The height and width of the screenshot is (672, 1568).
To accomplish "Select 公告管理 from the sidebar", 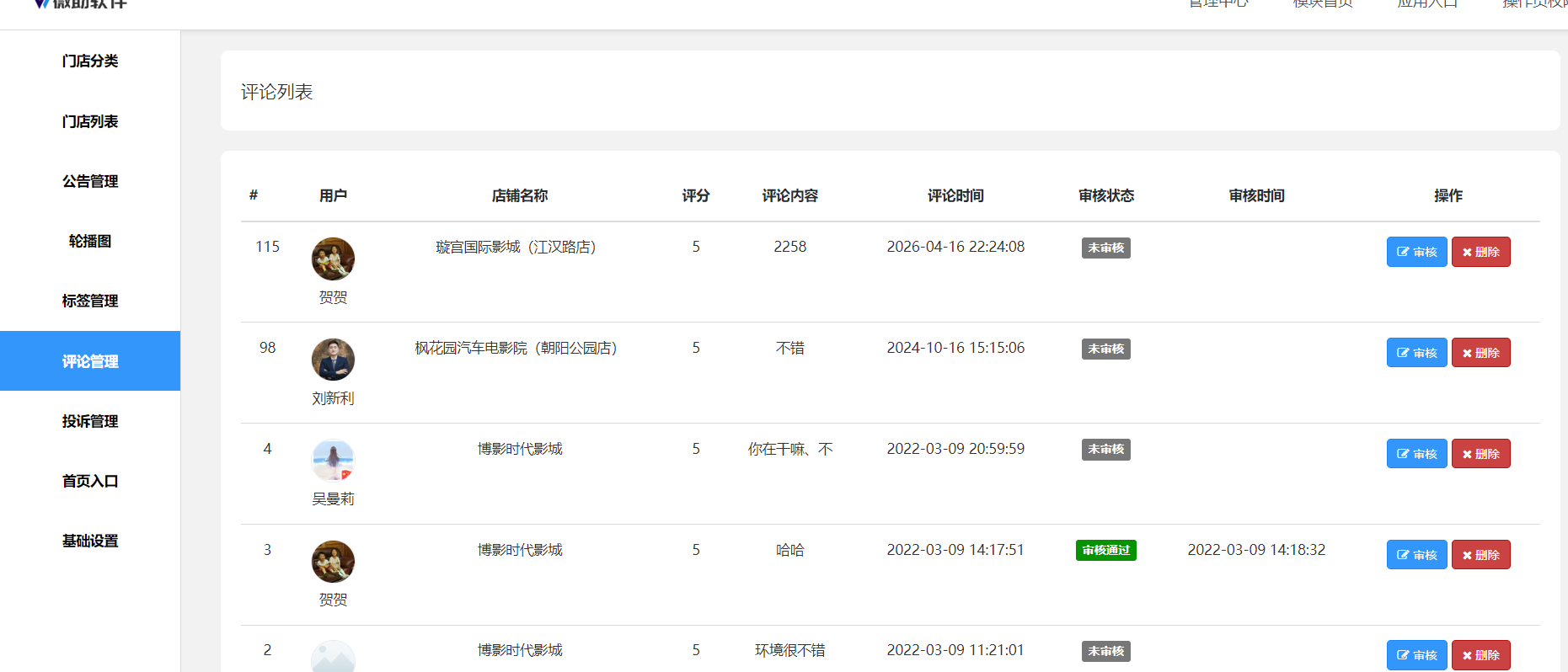I will click(x=90, y=181).
